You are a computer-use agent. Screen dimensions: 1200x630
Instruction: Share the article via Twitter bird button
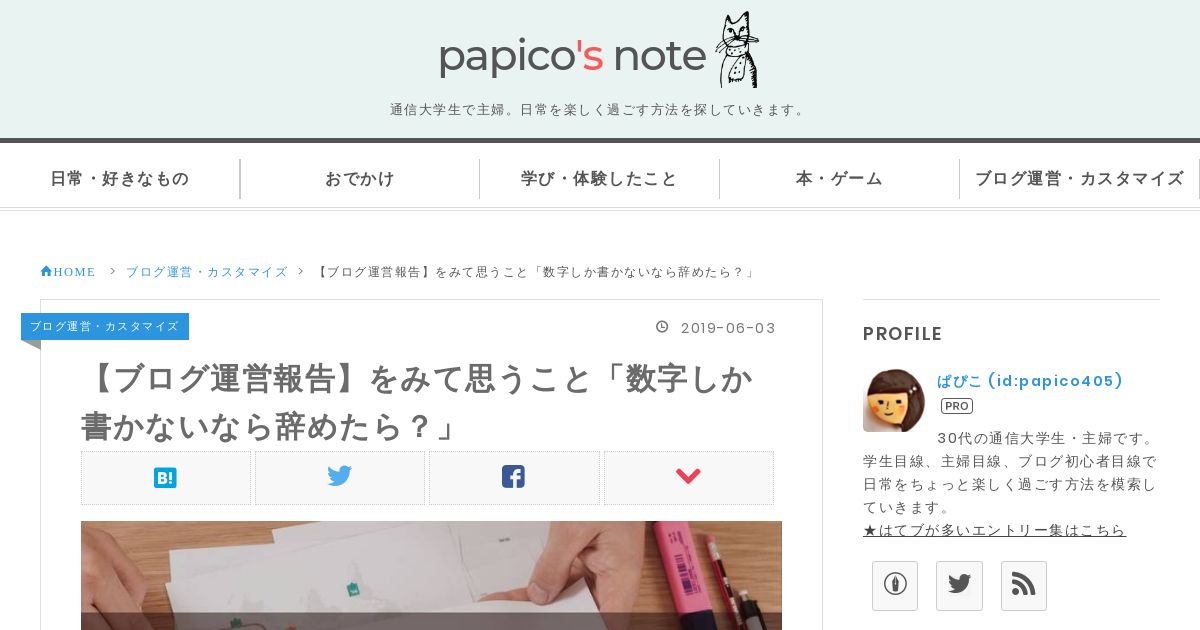(340, 478)
